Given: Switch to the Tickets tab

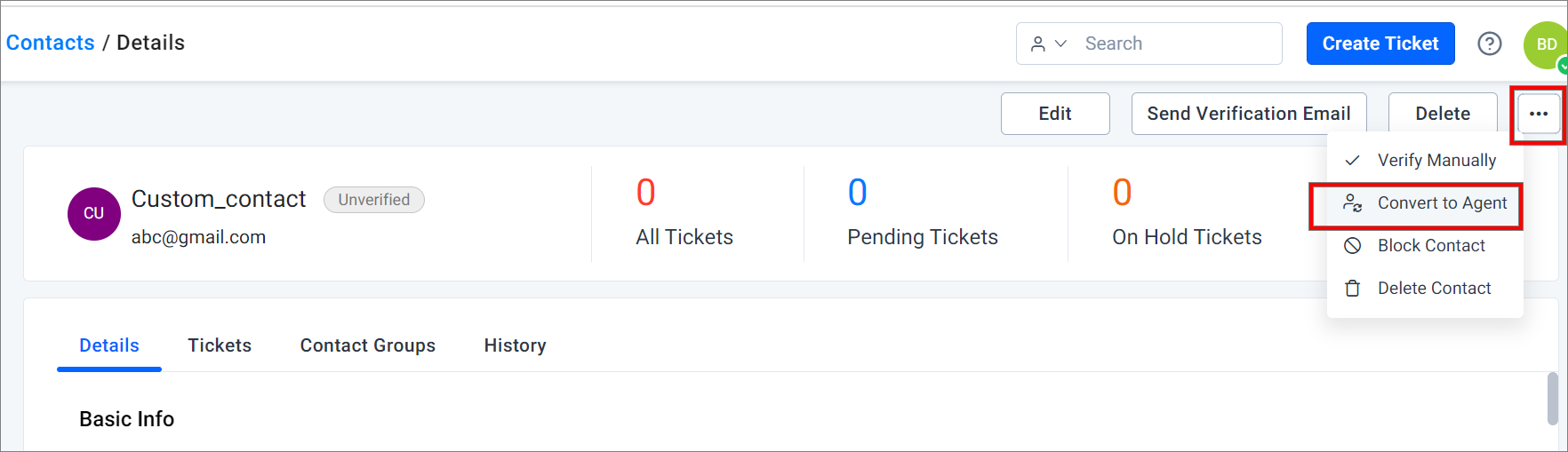Looking at the screenshot, I should click(x=220, y=345).
